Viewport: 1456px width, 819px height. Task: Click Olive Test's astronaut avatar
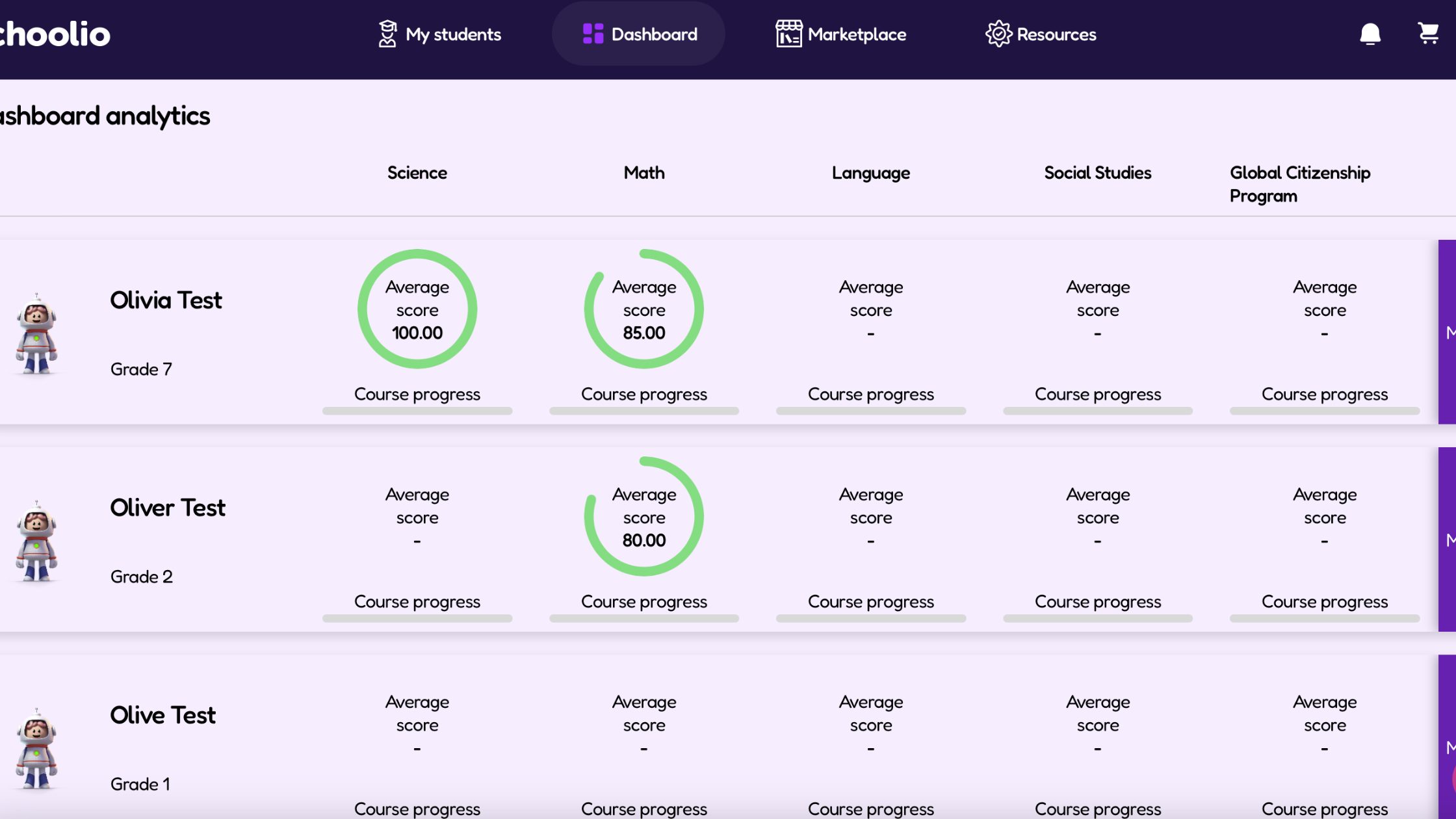(x=36, y=749)
